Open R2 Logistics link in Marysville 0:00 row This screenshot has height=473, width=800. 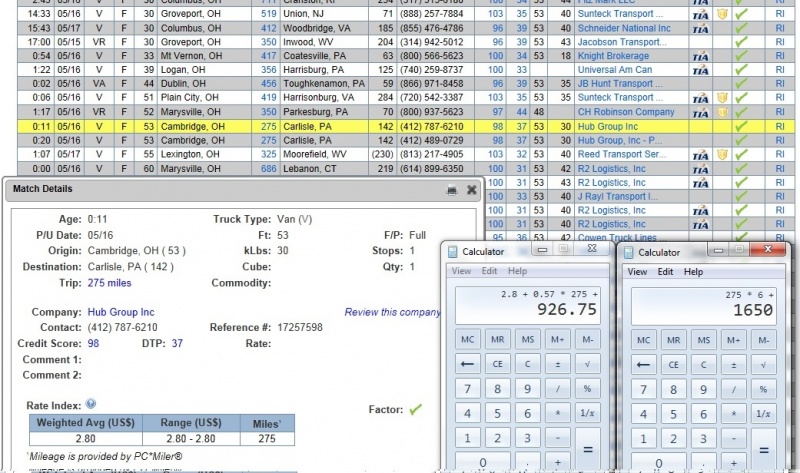[611, 168]
